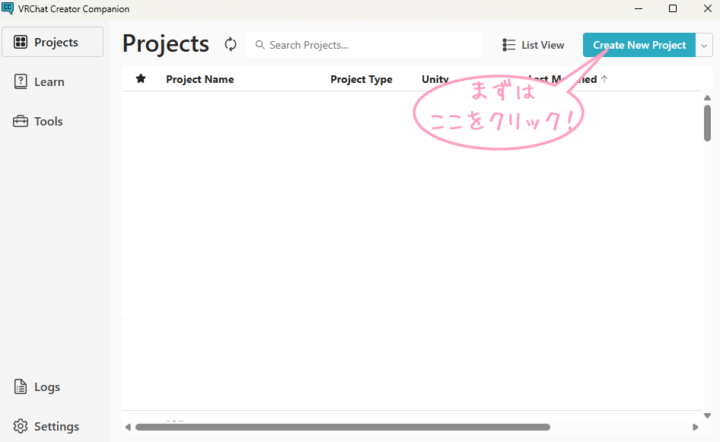Maximize the Creator Companion window
Viewport: 720px width, 442px height.
(673, 8)
